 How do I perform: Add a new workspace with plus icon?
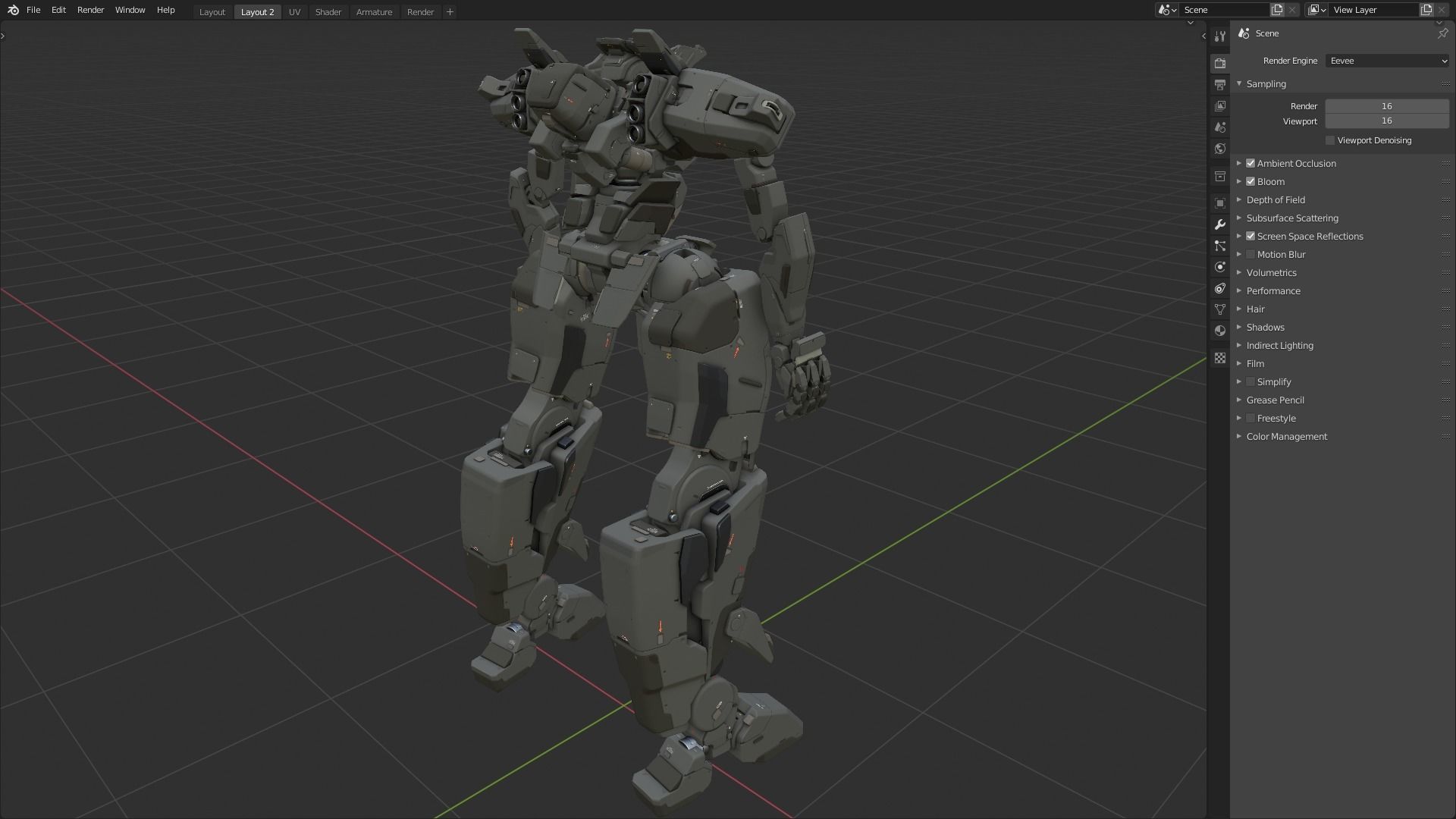click(x=450, y=11)
